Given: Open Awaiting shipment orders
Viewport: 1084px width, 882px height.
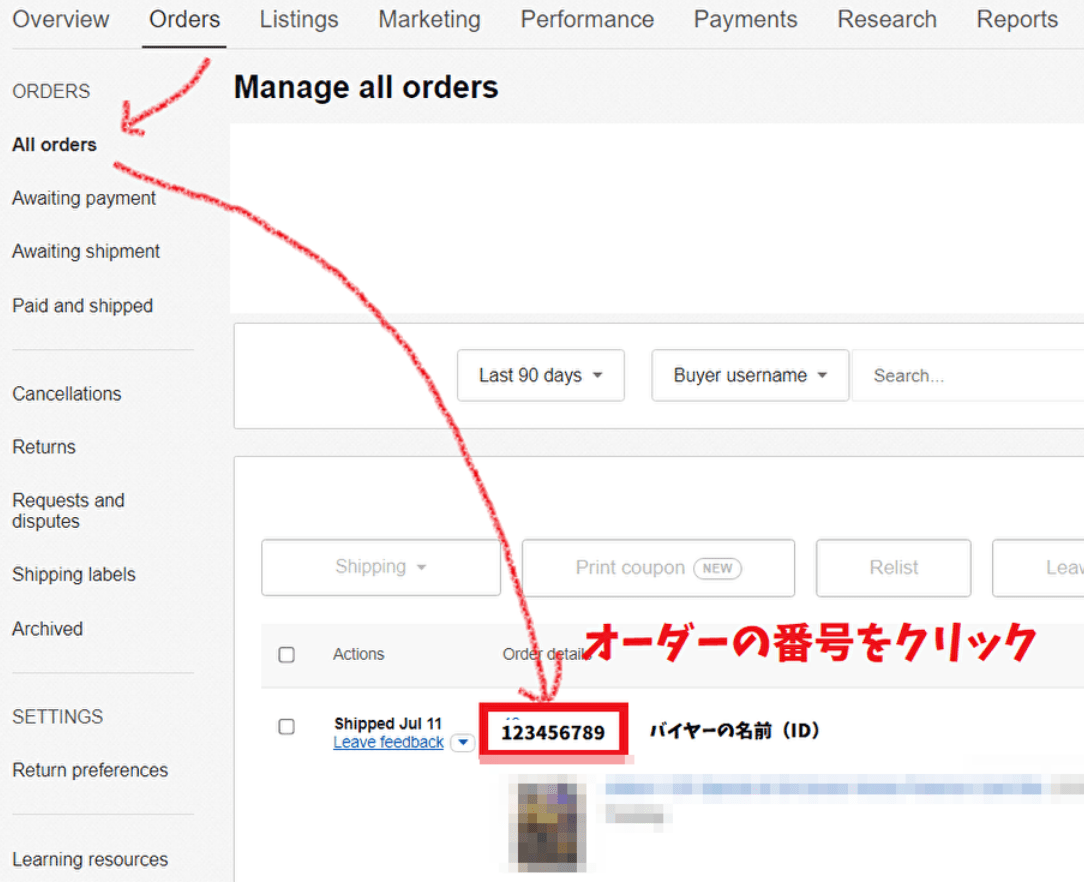Looking at the screenshot, I should 86,252.
